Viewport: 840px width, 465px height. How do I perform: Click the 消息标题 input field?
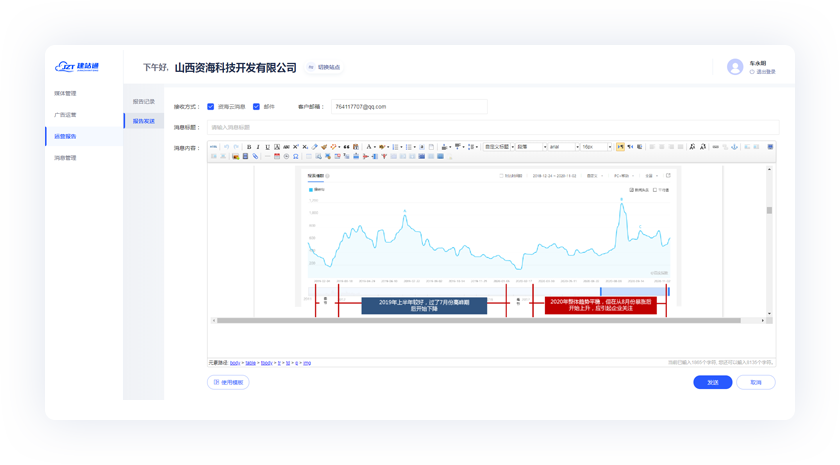tap(492, 127)
